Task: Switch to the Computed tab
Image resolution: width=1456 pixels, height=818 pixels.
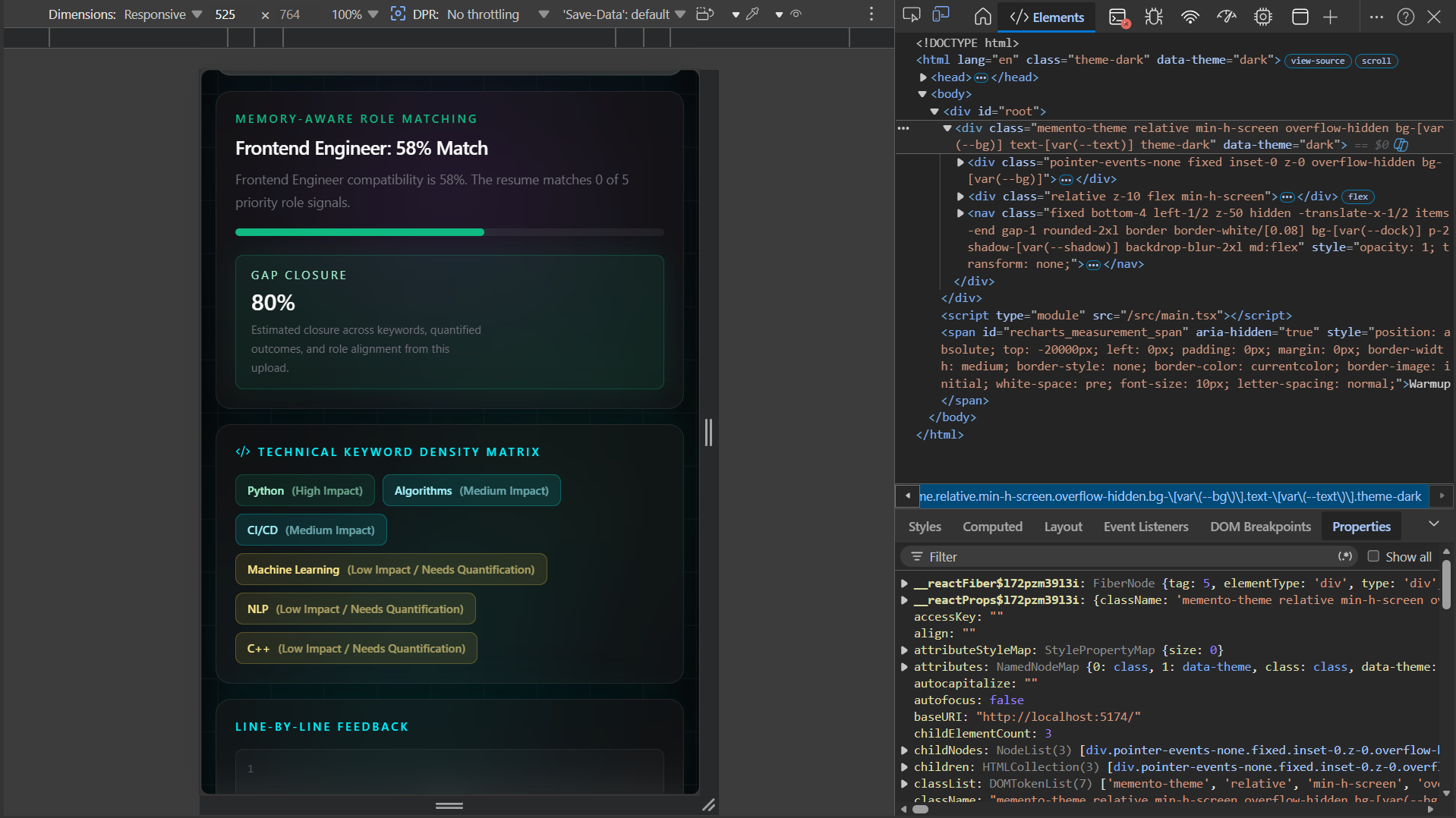Action: click(992, 527)
